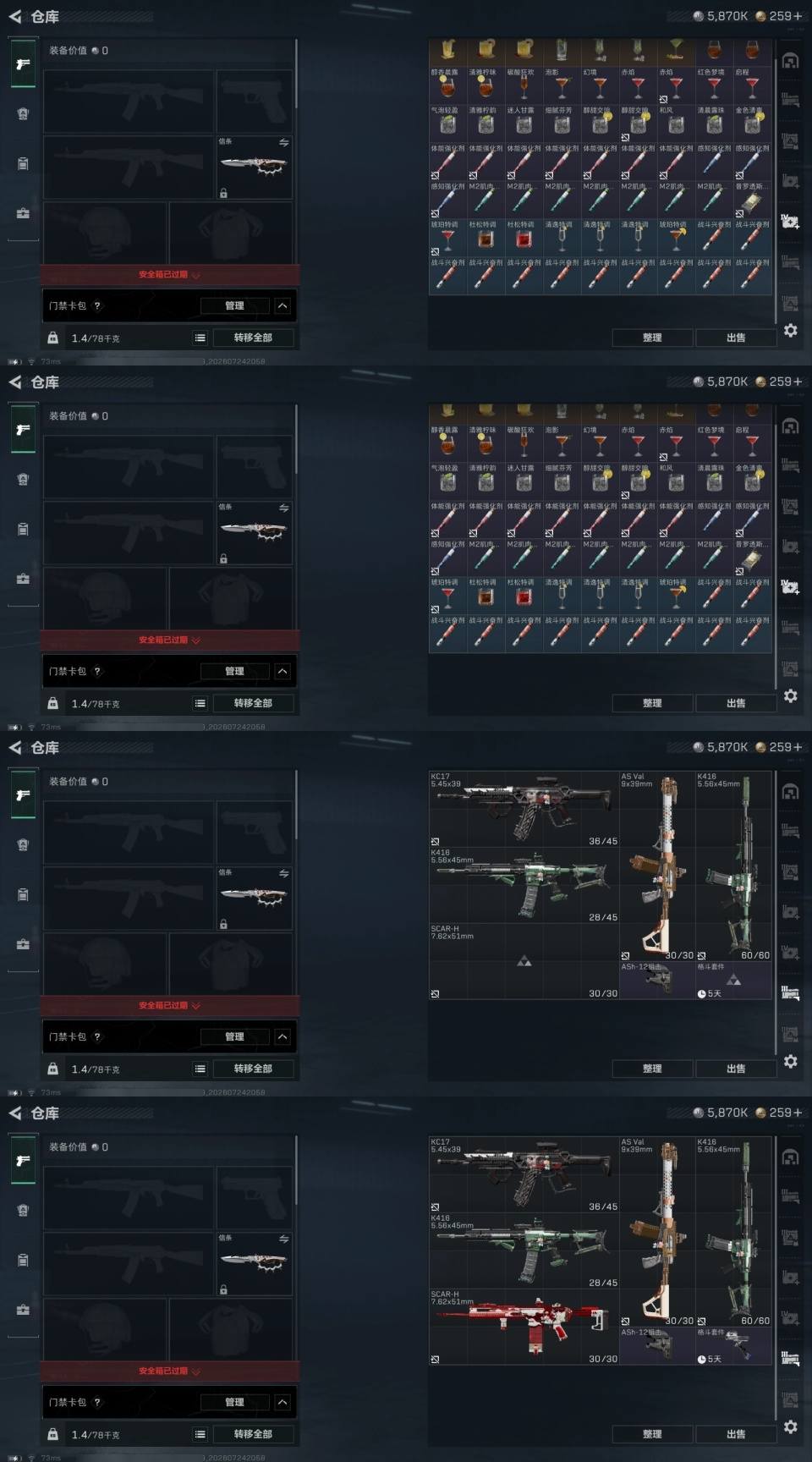Open the list view icon beside 转移全部, top screenshot
This screenshot has height=1462, width=812.
[200, 338]
